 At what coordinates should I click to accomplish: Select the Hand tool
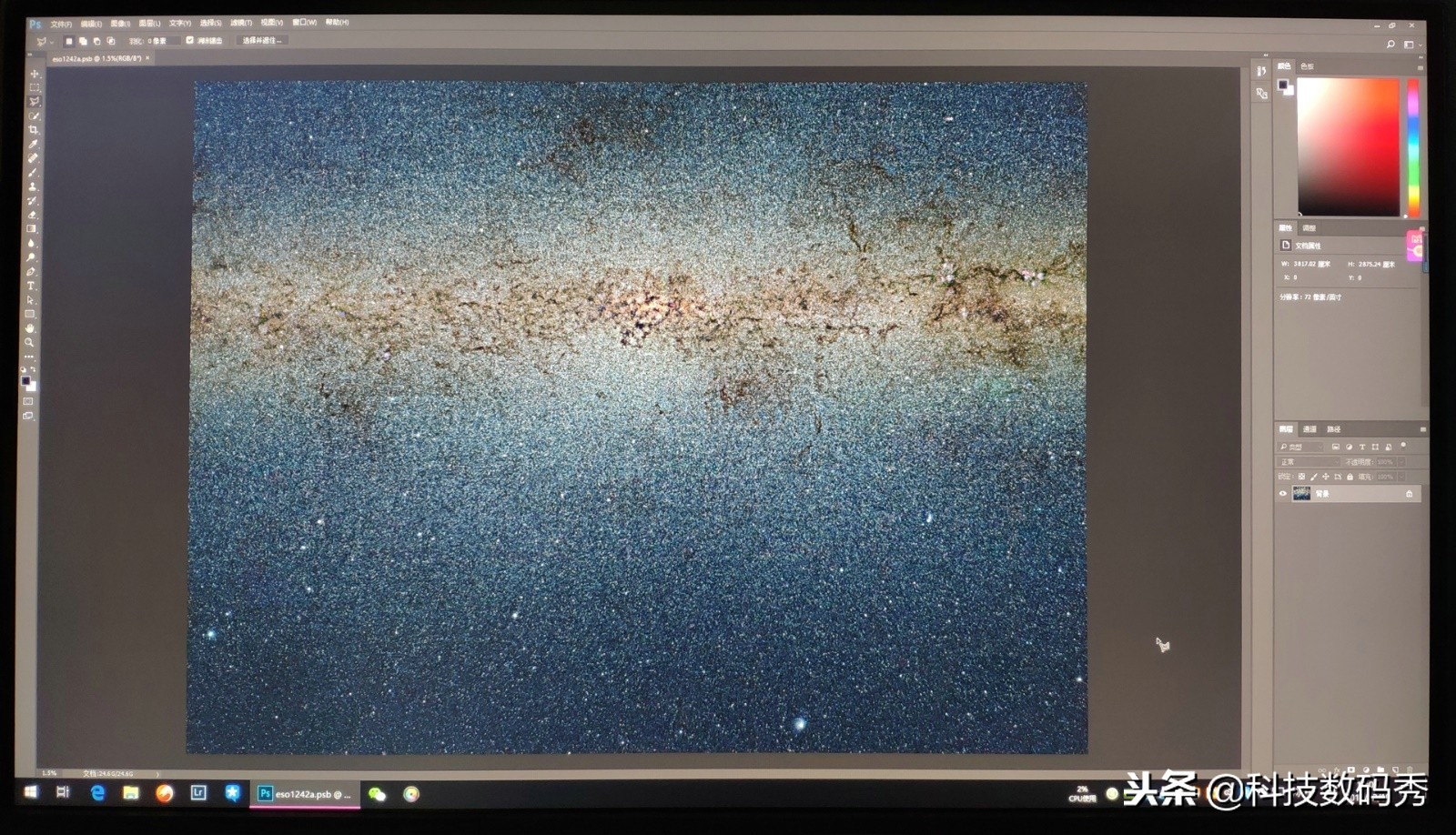[x=30, y=327]
